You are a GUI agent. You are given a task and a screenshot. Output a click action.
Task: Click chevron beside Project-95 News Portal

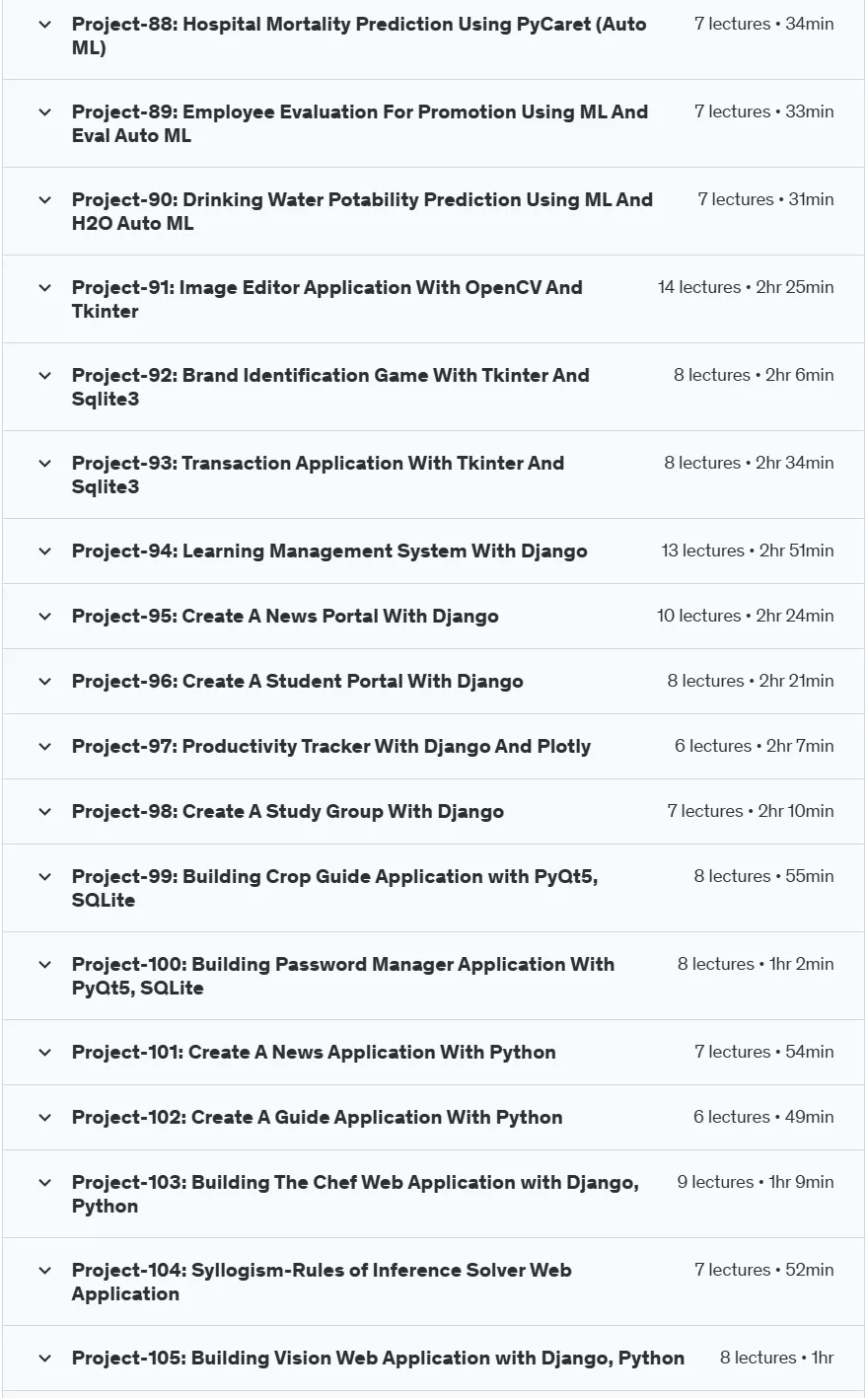point(44,617)
